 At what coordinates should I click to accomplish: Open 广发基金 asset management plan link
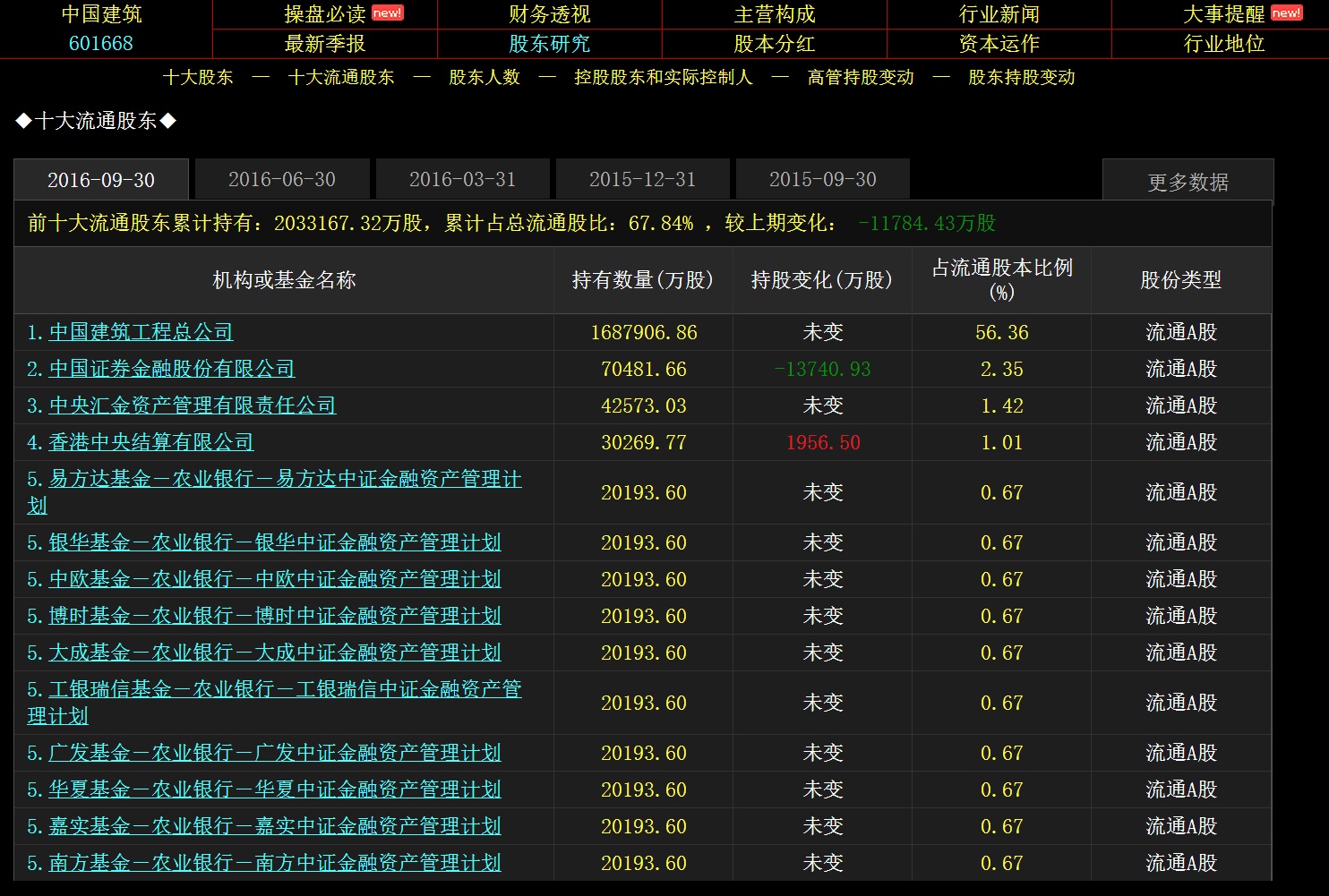click(275, 753)
